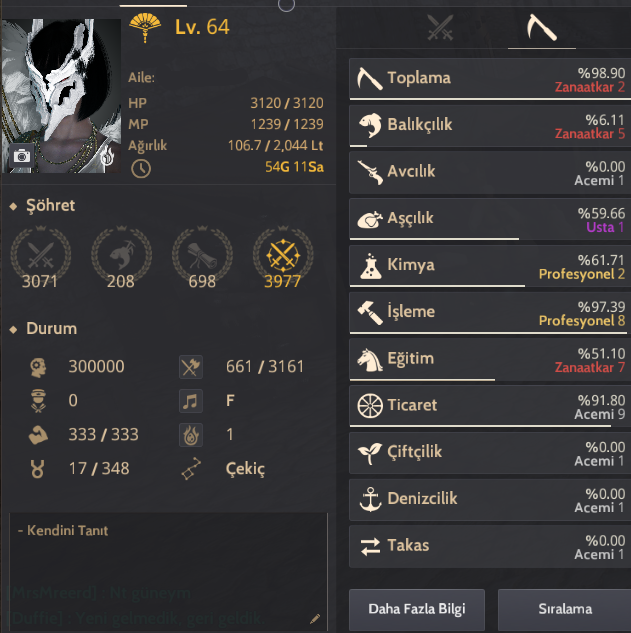The width and height of the screenshot is (631, 633).
Task: Click the Ticaret wagon wheel icon
Action: coord(370,405)
